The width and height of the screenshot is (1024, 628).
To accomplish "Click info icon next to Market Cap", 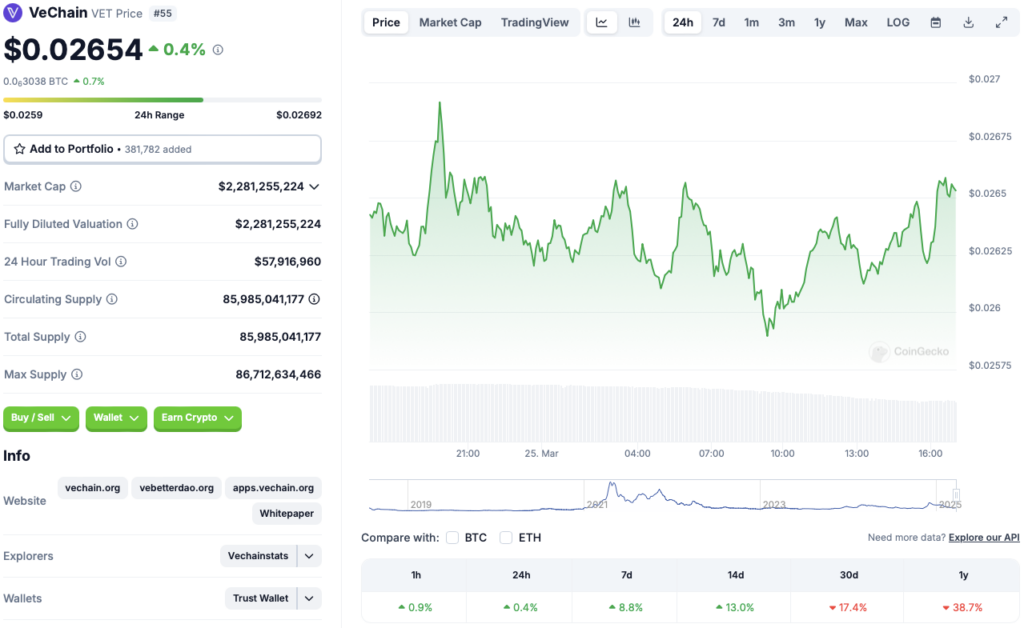I will coord(76,187).
